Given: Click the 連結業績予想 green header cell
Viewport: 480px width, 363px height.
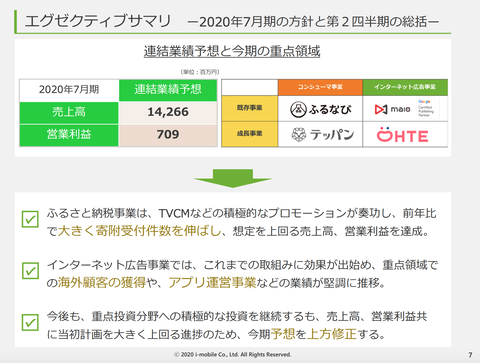Looking at the screenshot, I should [x=168, y=90].
